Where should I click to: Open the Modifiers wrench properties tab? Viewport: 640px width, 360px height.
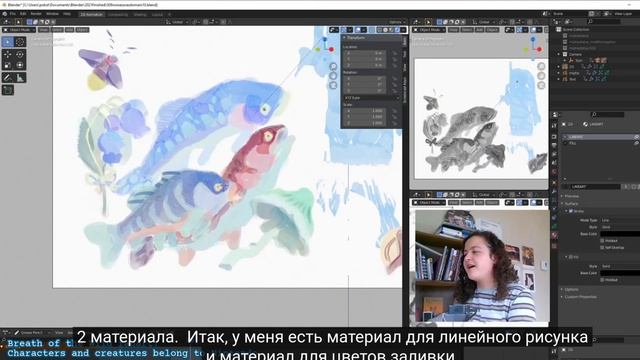554,191
